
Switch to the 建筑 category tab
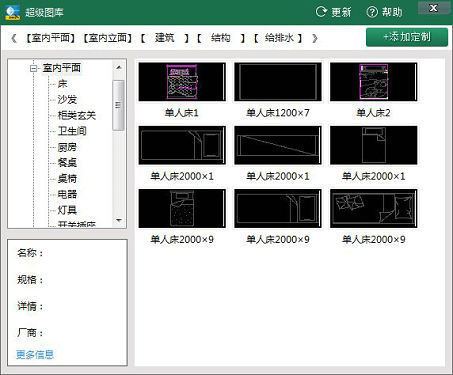click(164, 38)
